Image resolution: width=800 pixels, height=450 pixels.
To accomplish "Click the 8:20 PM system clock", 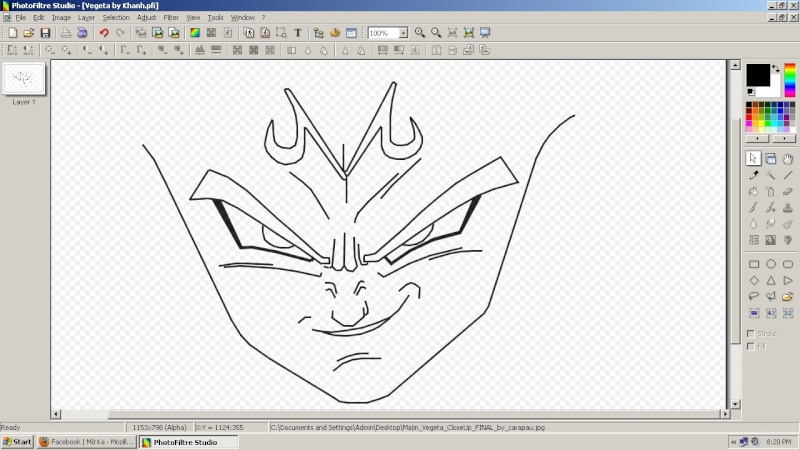I will (779, 442).
